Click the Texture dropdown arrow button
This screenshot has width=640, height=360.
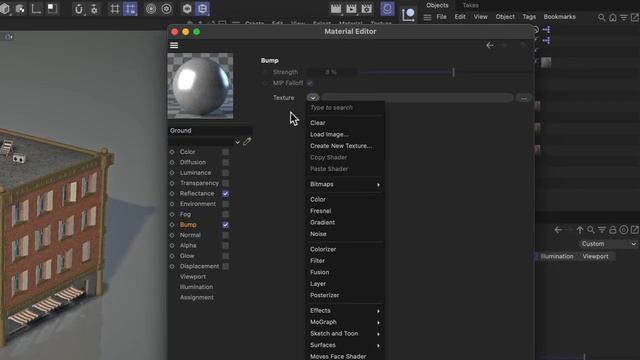click(x=313, y=98)
